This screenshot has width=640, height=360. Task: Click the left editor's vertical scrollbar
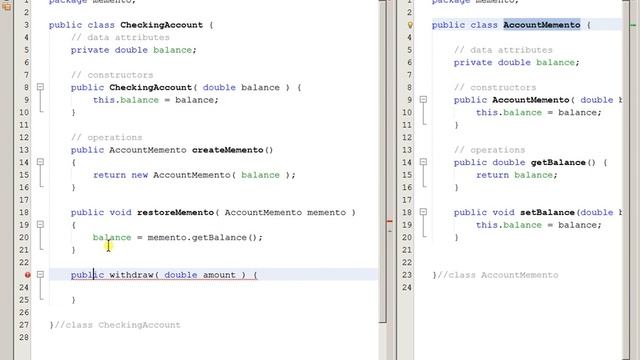[x=382, y=162]
